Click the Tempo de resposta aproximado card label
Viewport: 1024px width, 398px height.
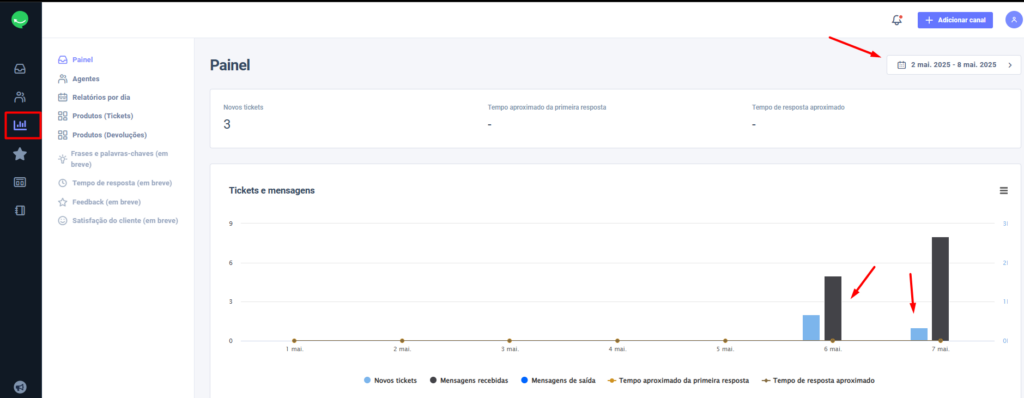pyautogui.click(x=797, y=107)
